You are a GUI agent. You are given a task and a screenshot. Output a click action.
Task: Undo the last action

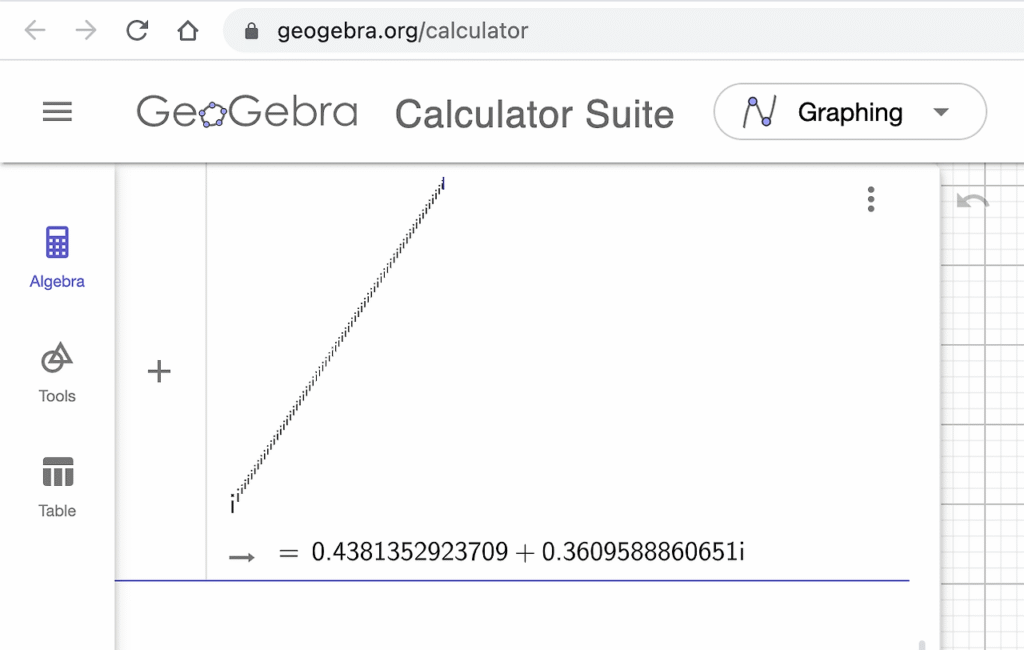coord(972,201)
